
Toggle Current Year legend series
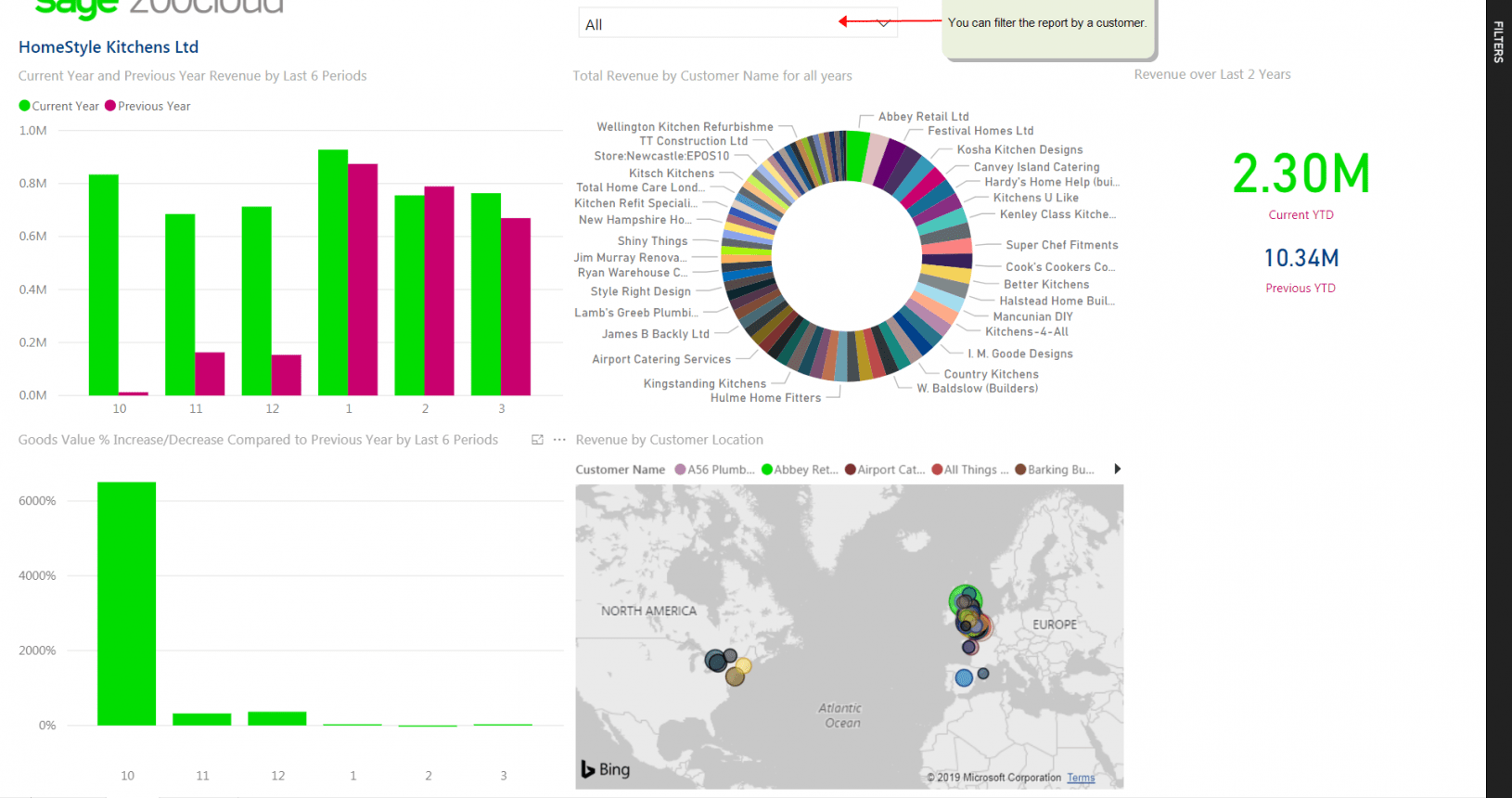point(58,106)
